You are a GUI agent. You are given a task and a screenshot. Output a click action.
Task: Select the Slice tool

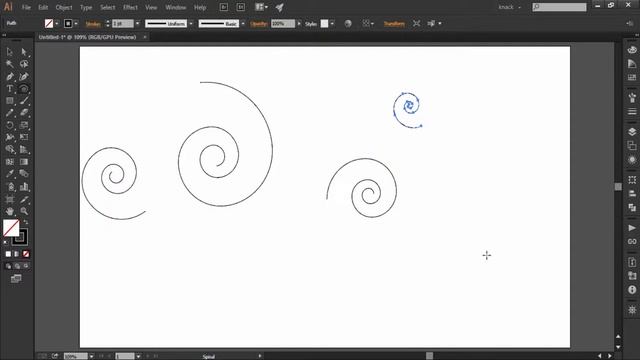24,199
